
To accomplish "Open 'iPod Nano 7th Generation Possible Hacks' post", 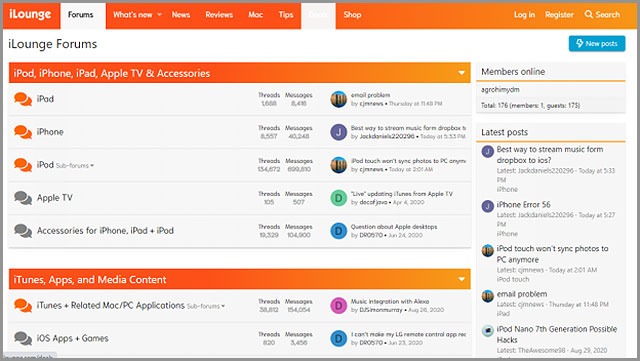I will [557, 334].
